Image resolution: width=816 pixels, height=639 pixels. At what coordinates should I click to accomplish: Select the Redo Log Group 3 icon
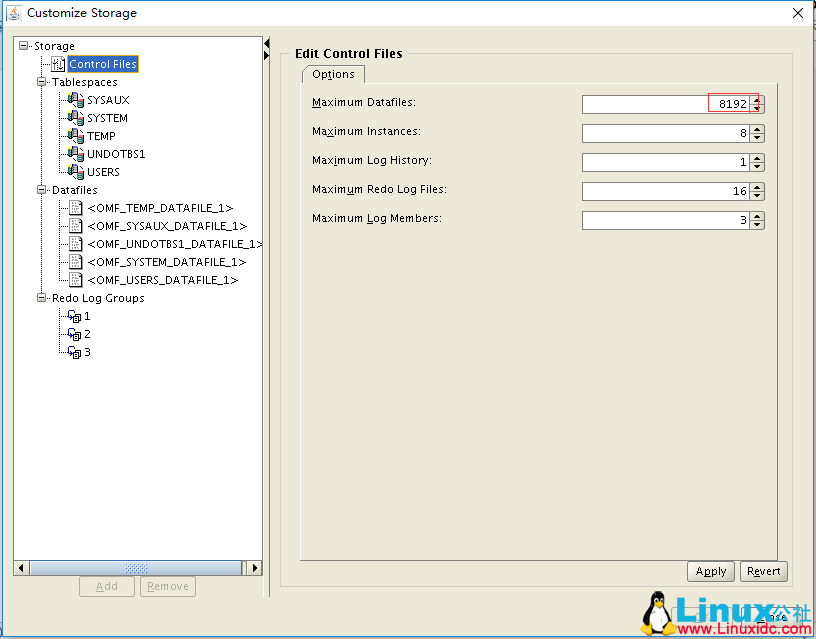(x=77, y=352)
